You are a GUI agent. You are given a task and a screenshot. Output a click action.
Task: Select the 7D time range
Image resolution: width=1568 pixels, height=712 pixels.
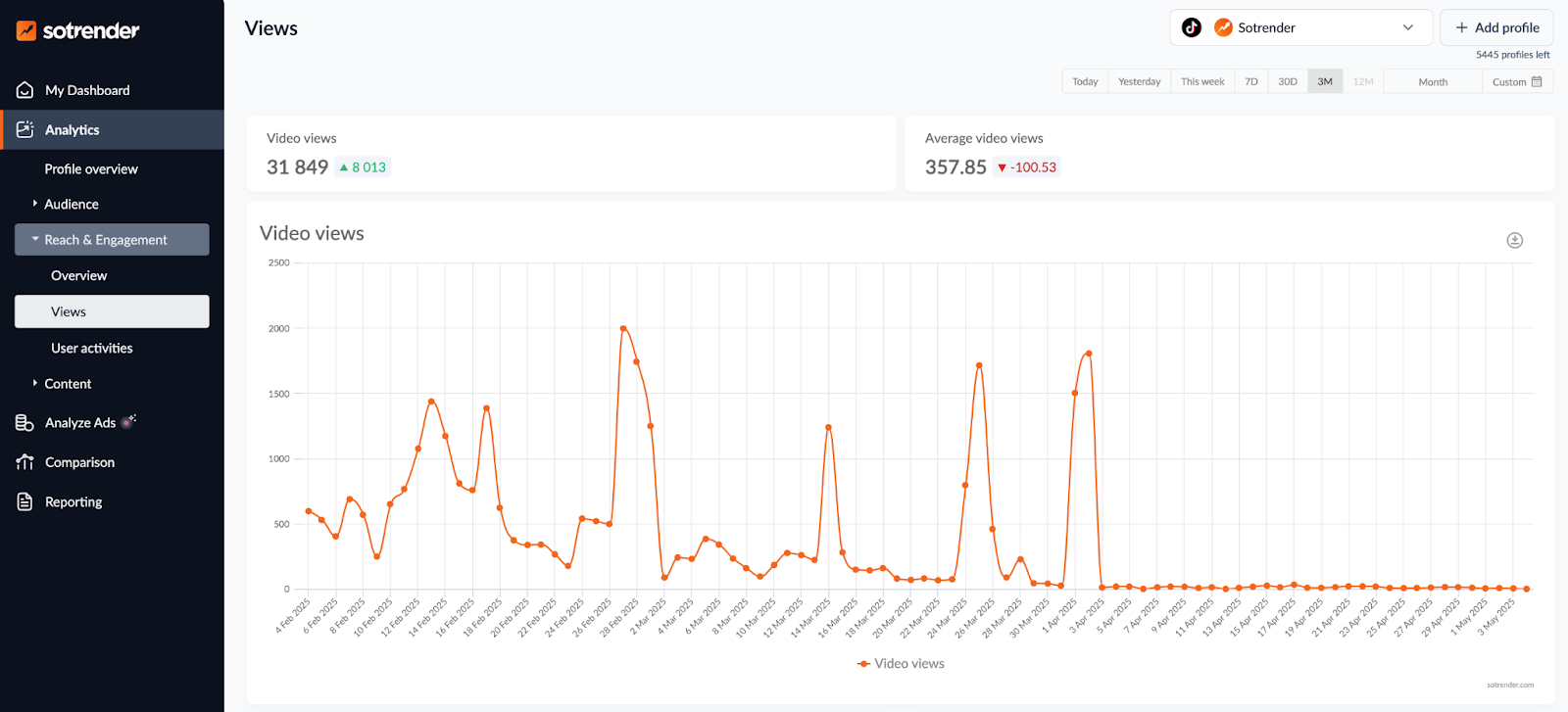point(1251,82)
